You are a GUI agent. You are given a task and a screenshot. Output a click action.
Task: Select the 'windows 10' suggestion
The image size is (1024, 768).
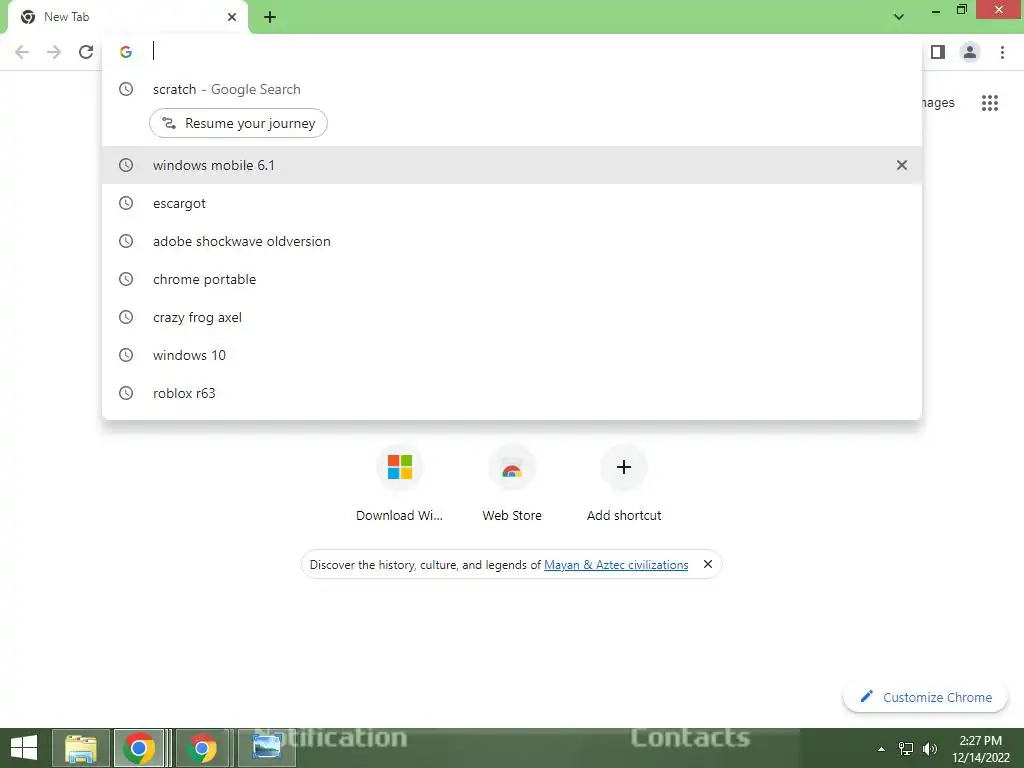(512, 355)
